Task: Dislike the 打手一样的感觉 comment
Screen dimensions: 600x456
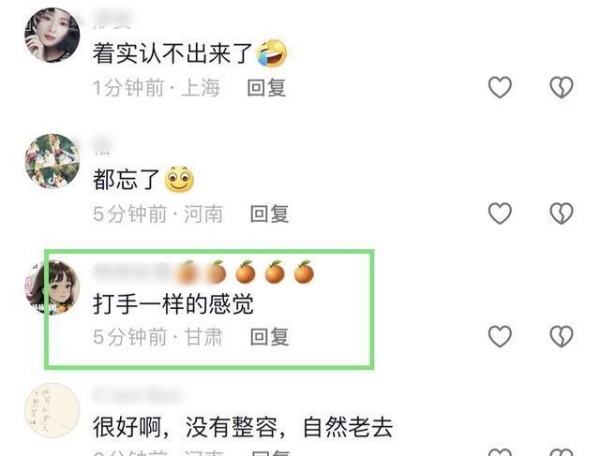Action: click(561, 336)
